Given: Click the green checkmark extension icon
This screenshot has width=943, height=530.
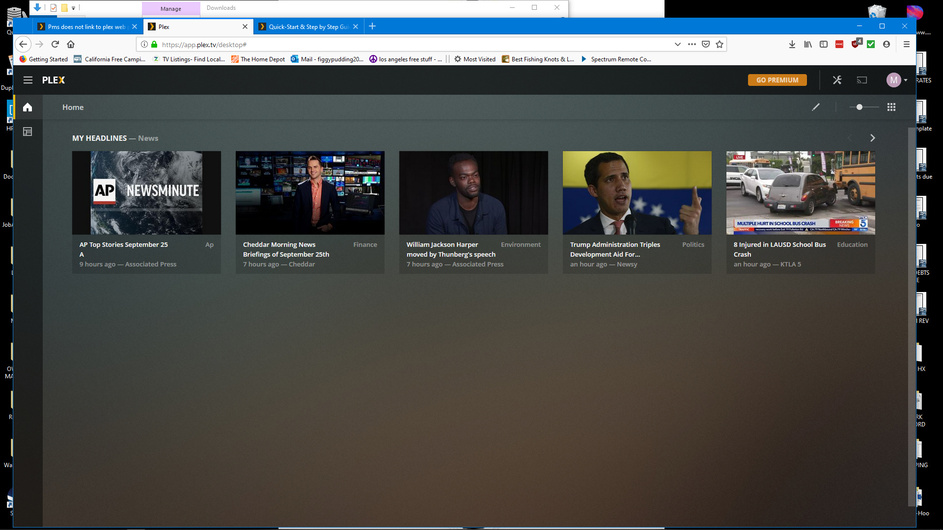Looking at the screenshot, I should click(x=871, y=44).
